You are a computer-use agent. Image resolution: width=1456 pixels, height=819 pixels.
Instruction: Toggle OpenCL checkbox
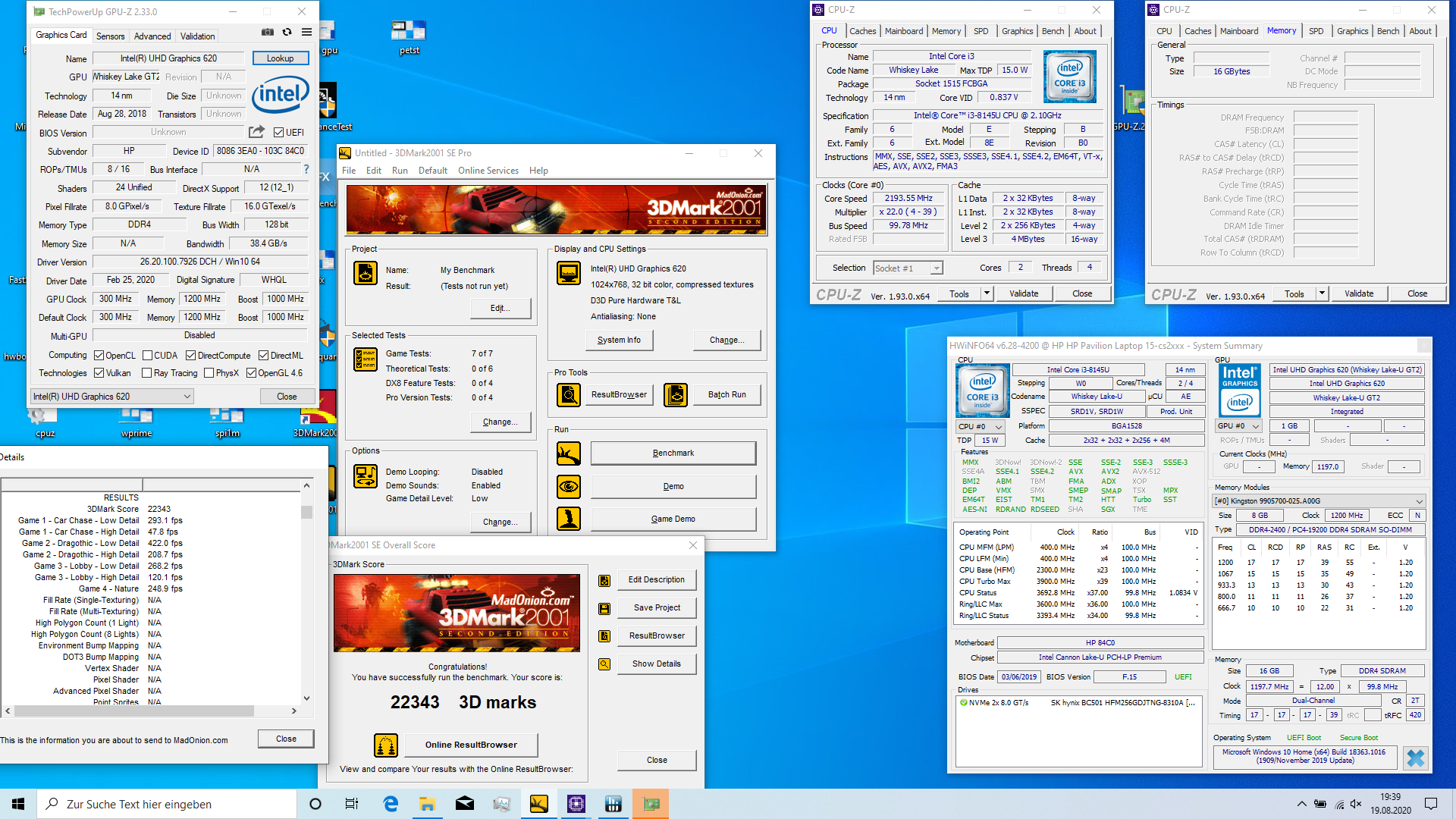point(99,356)
